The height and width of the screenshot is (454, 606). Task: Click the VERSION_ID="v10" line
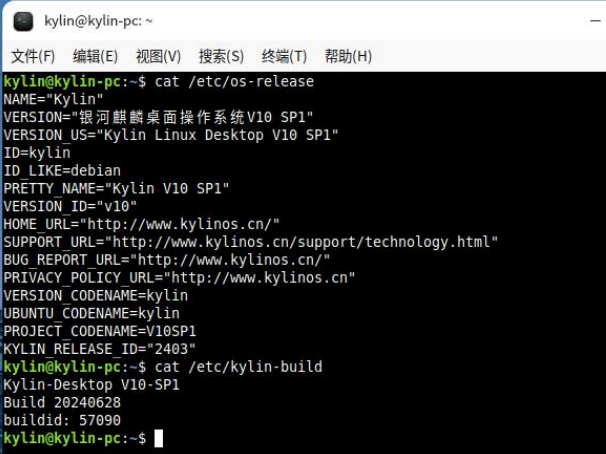click(x=70, y=206)
